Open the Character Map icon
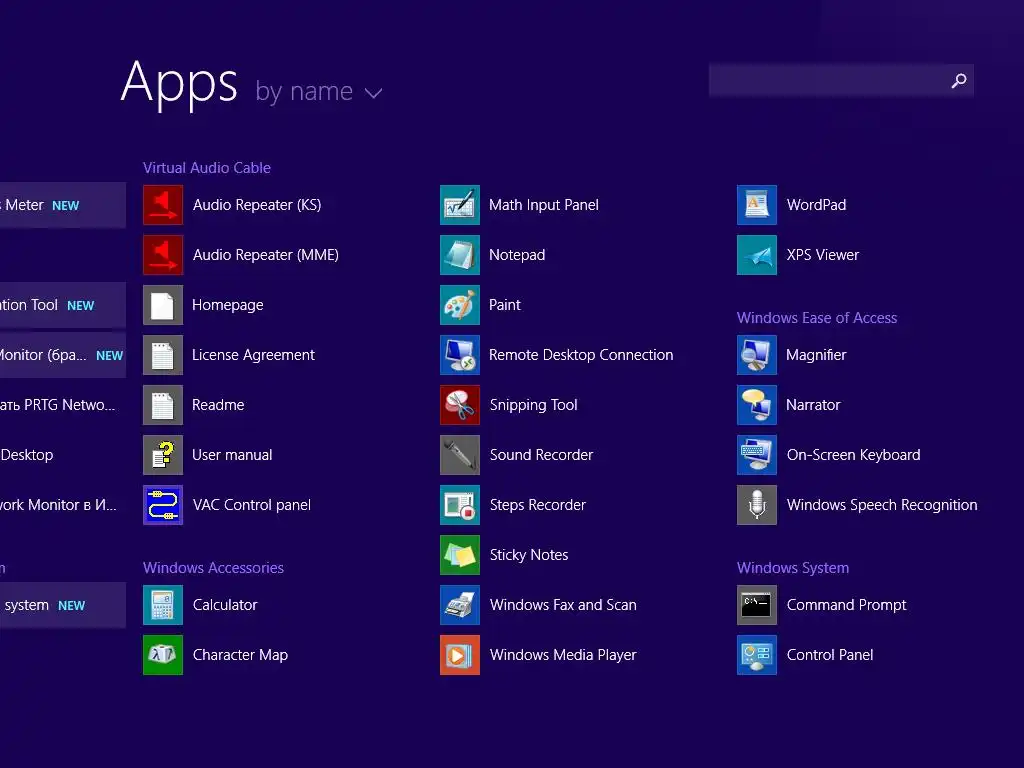 pyautogui.click(x=163, y=654)
